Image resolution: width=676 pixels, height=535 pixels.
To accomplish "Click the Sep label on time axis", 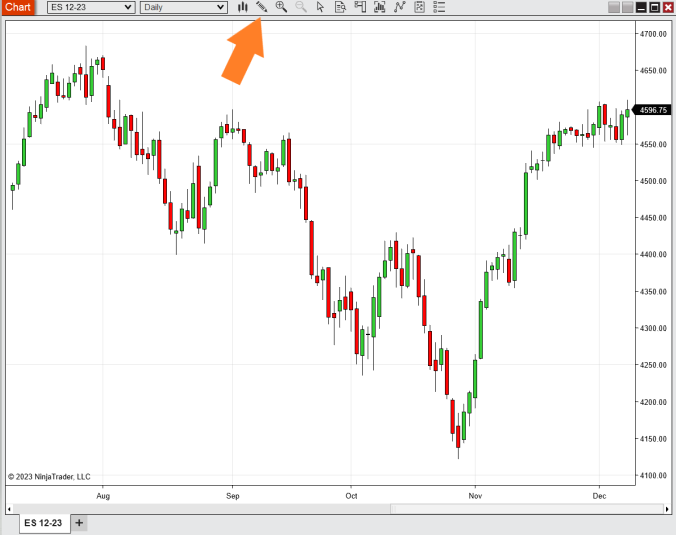I will pos(233,496).
